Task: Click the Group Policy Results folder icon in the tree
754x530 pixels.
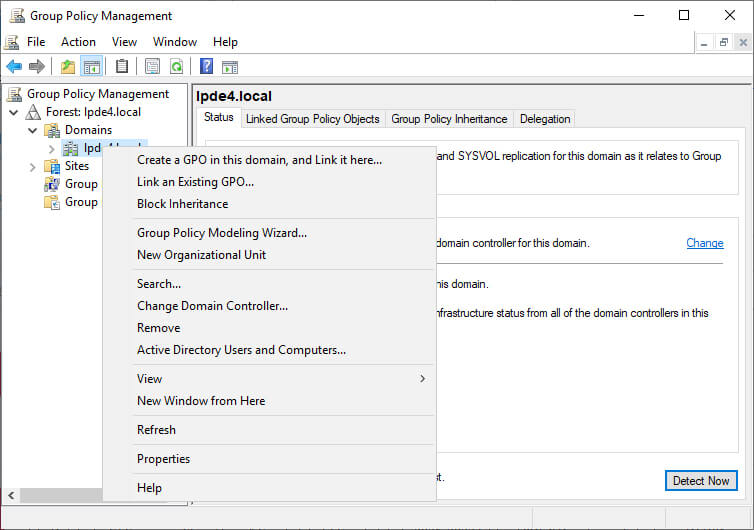Action: click(x=52, y=202)
